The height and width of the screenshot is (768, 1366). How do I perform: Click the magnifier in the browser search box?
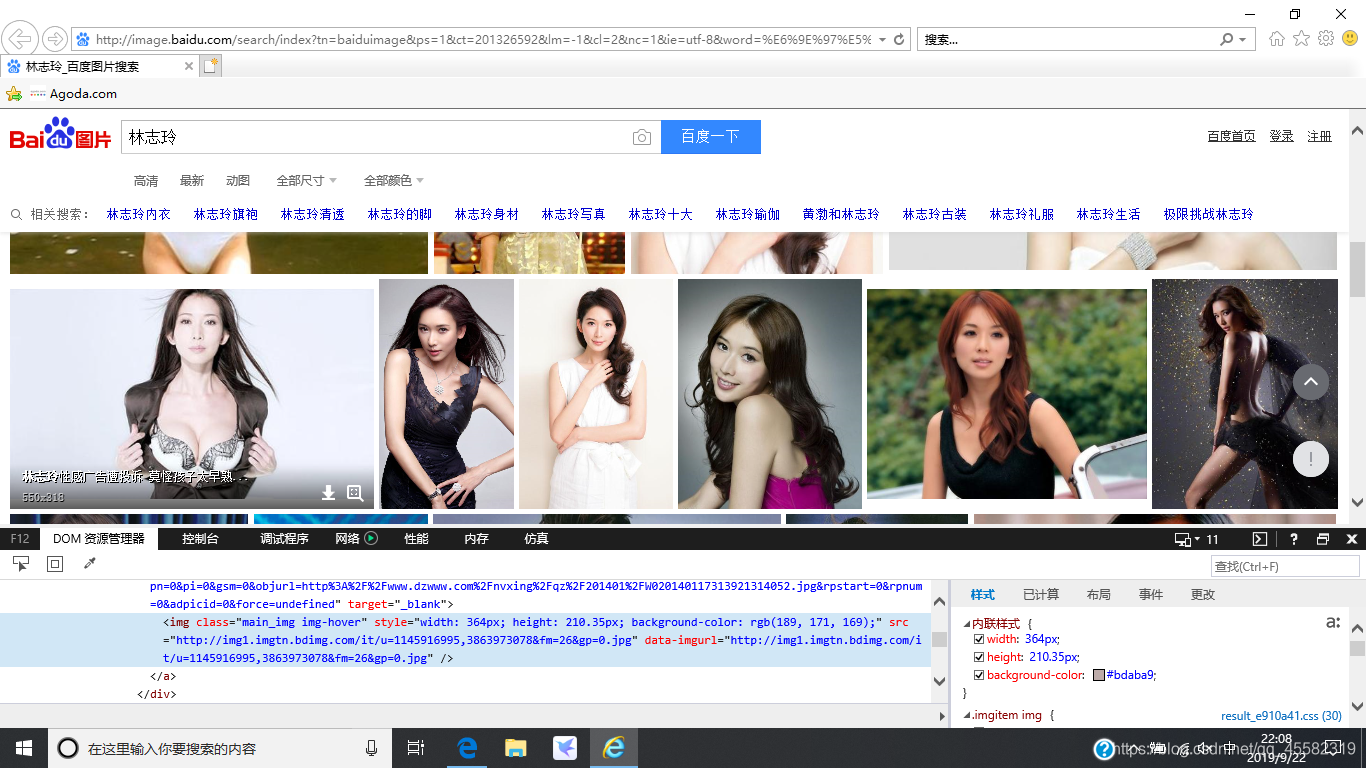tap(1226, 39)
